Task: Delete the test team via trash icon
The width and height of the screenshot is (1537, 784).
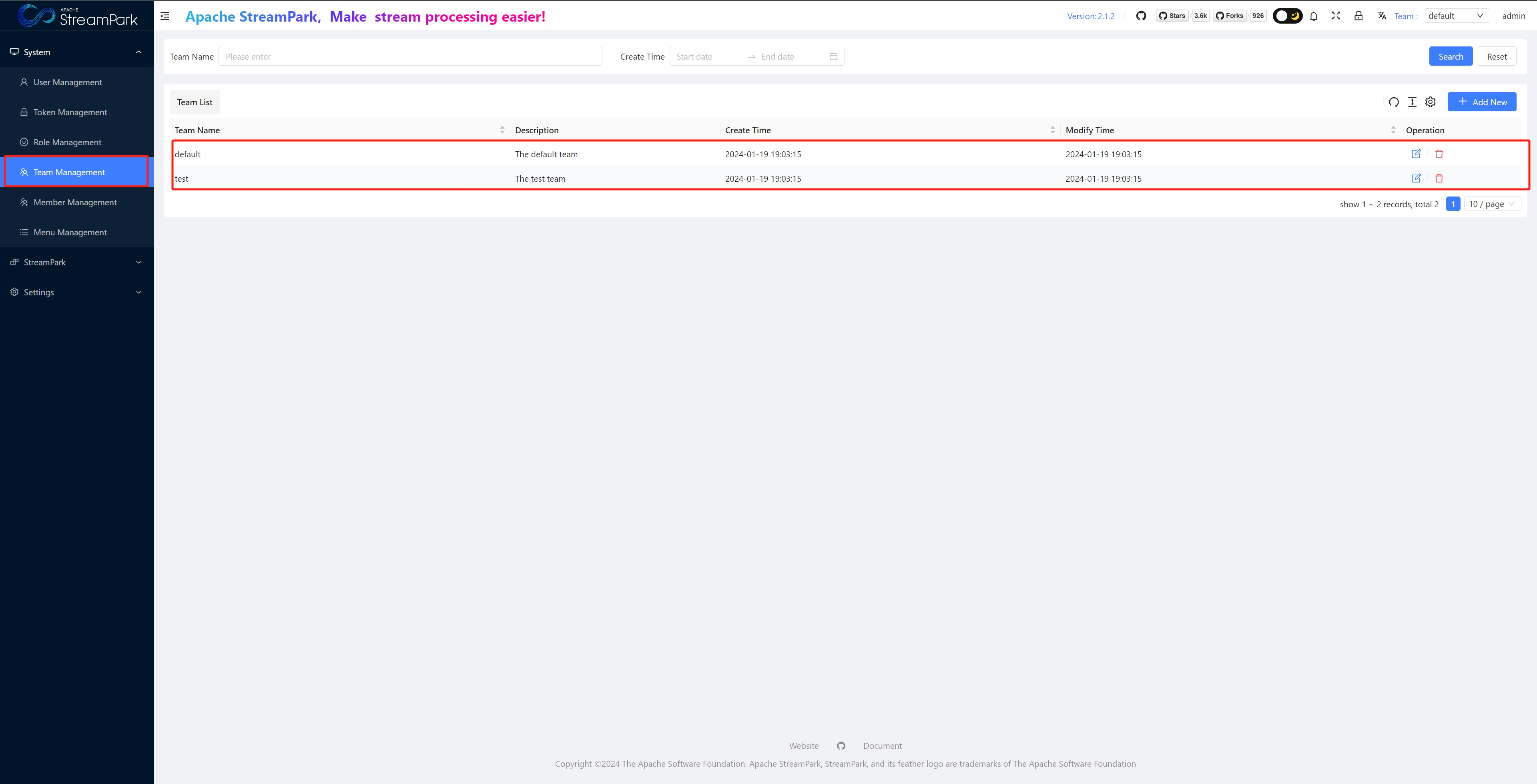Action: [1439, 178]
